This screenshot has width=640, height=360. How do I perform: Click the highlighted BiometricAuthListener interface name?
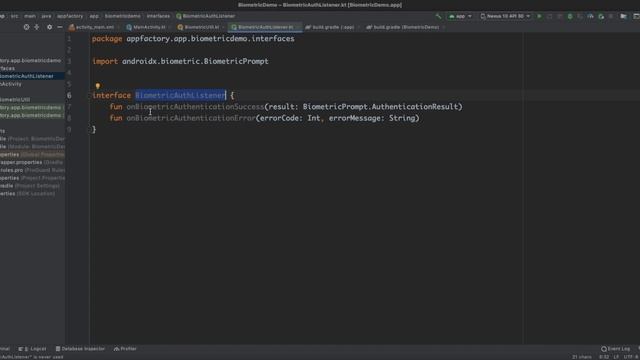pyautogui.click(x=180, y=96)
